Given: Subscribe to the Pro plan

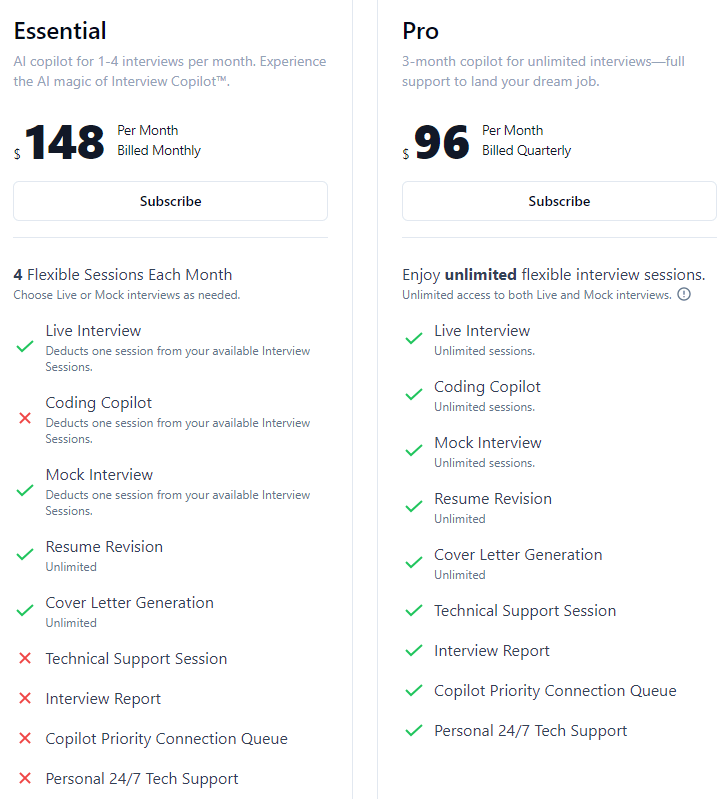Looking at the screenshot, I should (559, 201).
